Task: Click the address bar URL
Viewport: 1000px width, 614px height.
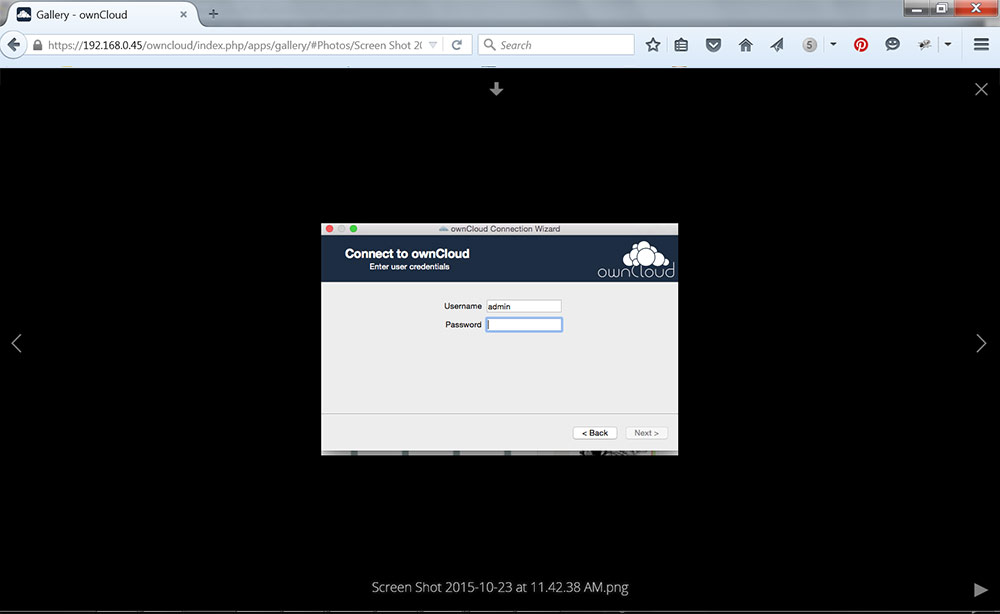Action: point(235,45)
